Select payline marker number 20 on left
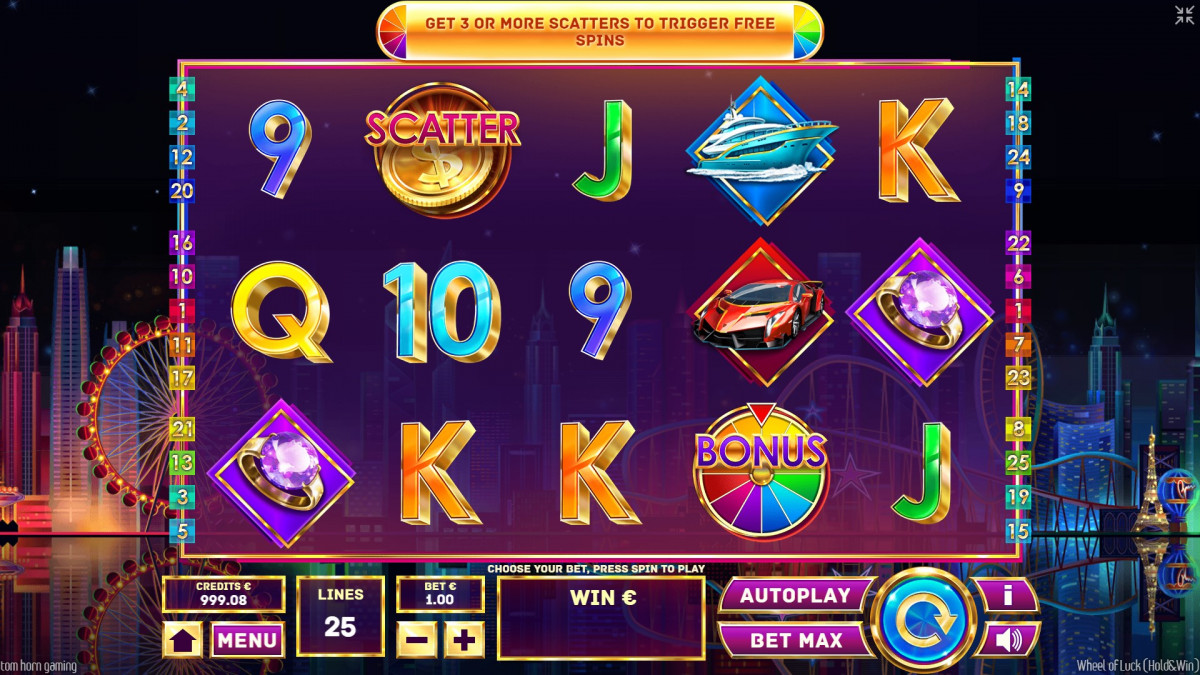Viewport: 1200px width, 675px height. click(182, 191)
